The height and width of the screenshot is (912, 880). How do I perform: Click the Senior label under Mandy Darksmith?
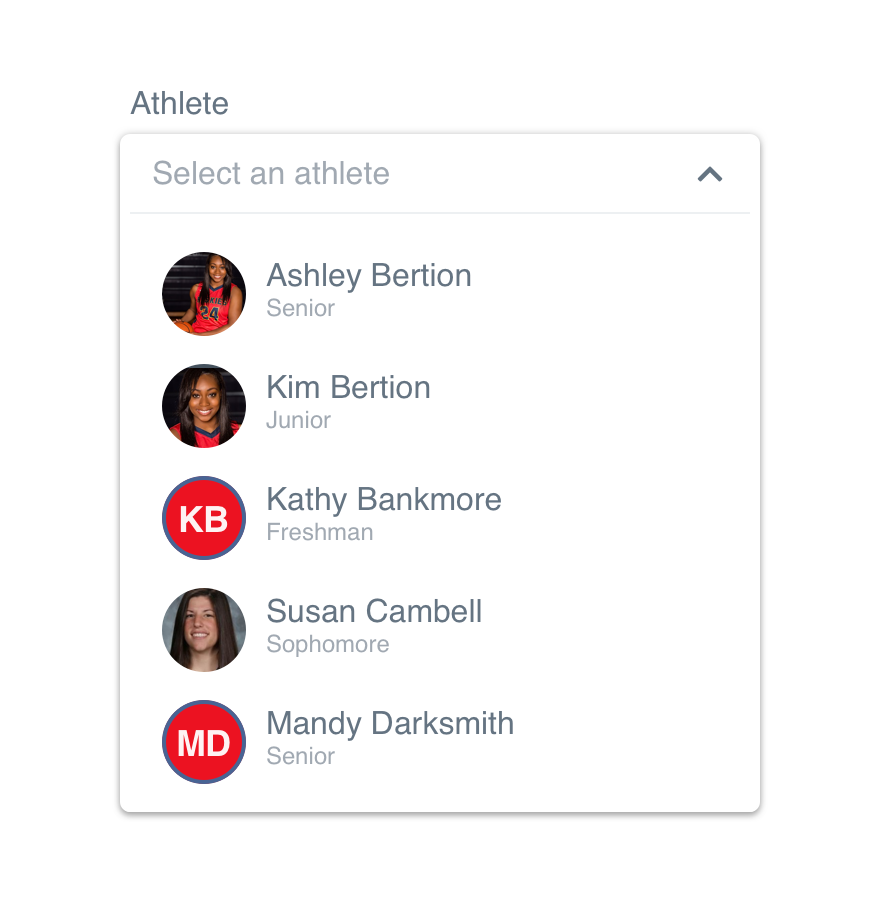301,756
